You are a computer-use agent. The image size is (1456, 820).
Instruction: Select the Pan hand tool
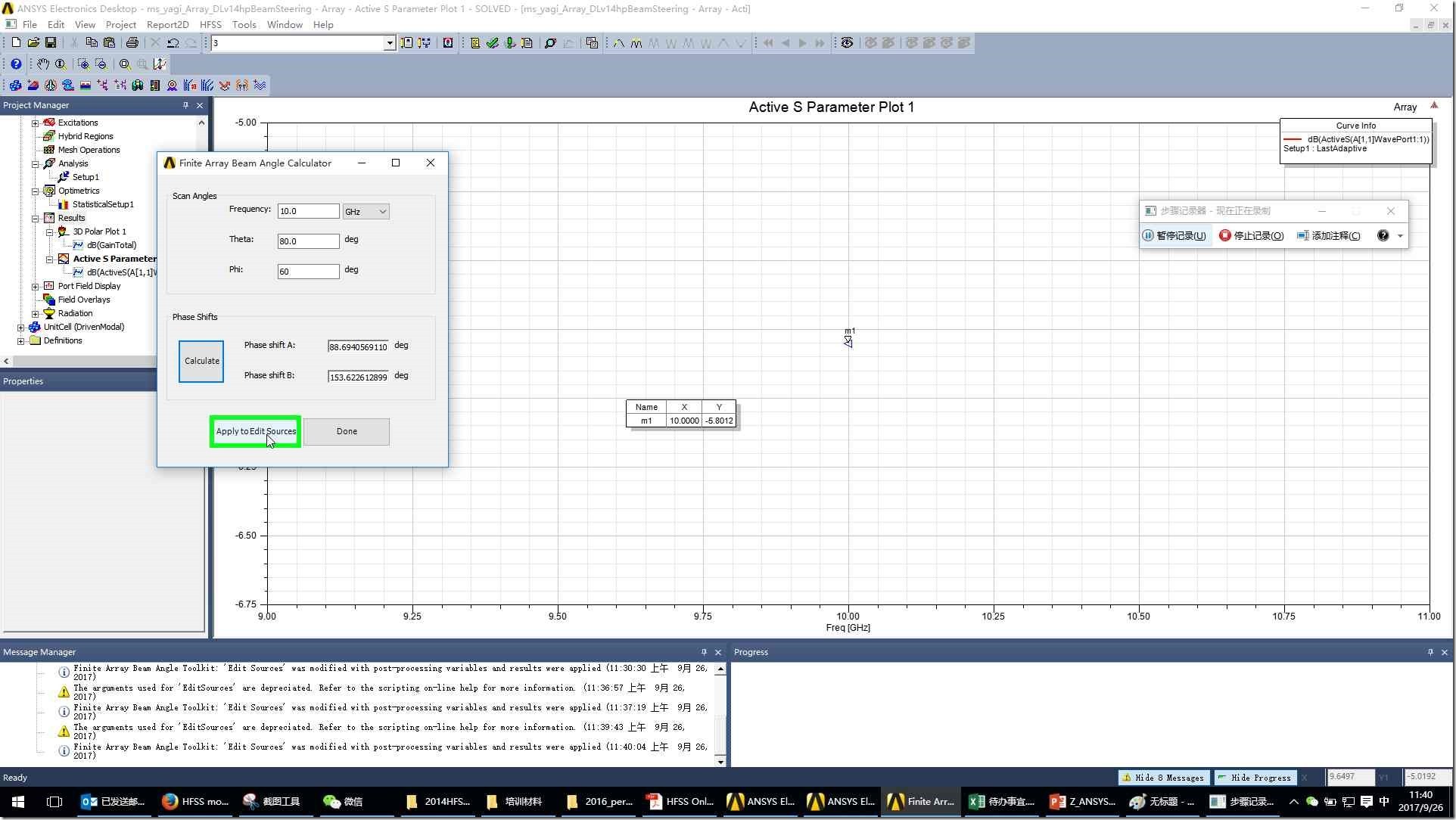(x=43, y=64)
